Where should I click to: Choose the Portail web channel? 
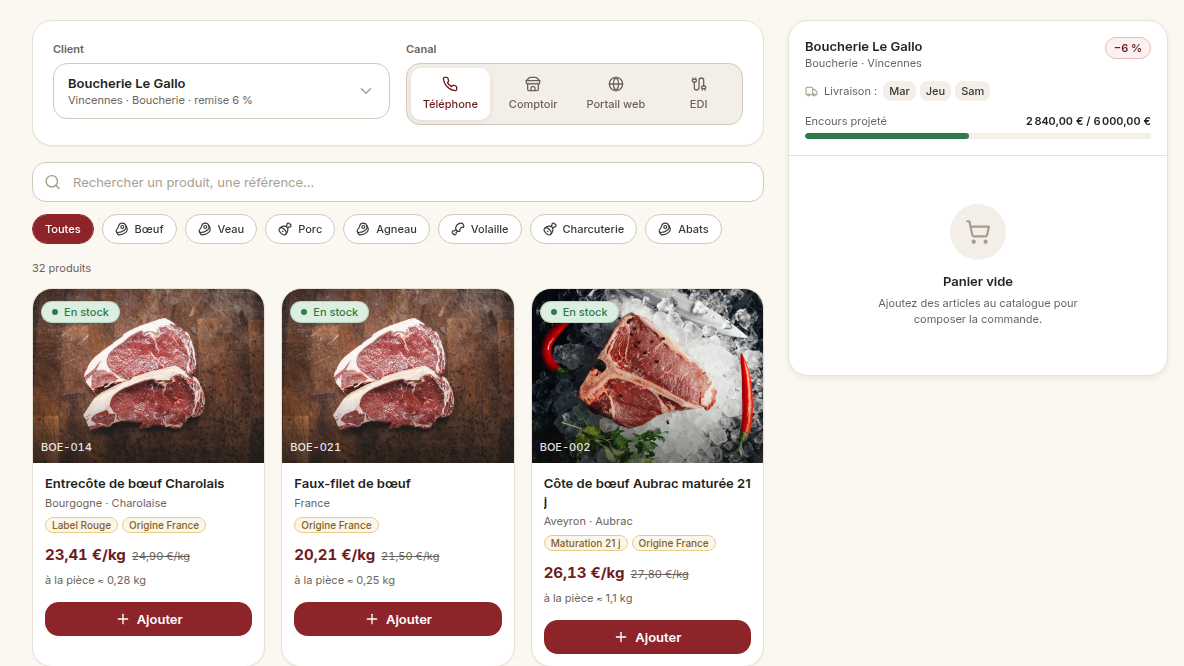615,94
